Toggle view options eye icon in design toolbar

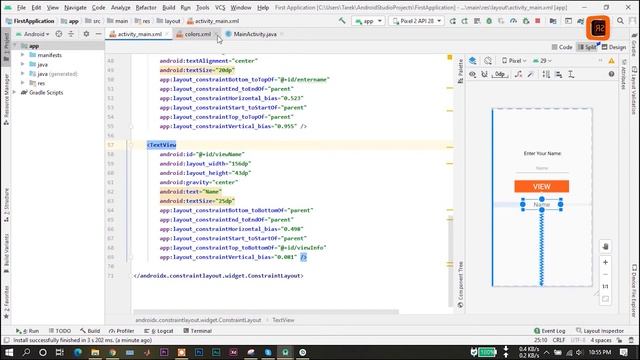point(472,74)
